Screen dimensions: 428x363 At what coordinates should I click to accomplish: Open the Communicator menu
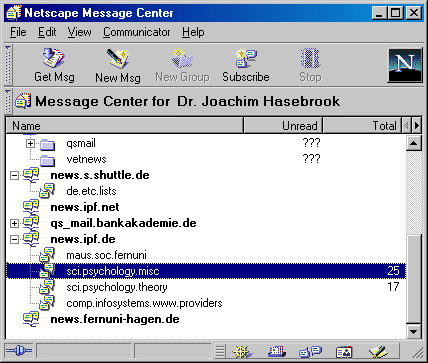[137, 32]
